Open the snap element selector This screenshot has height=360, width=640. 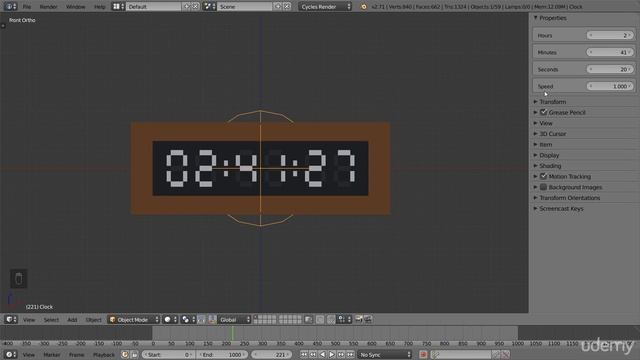click(344, 320)
